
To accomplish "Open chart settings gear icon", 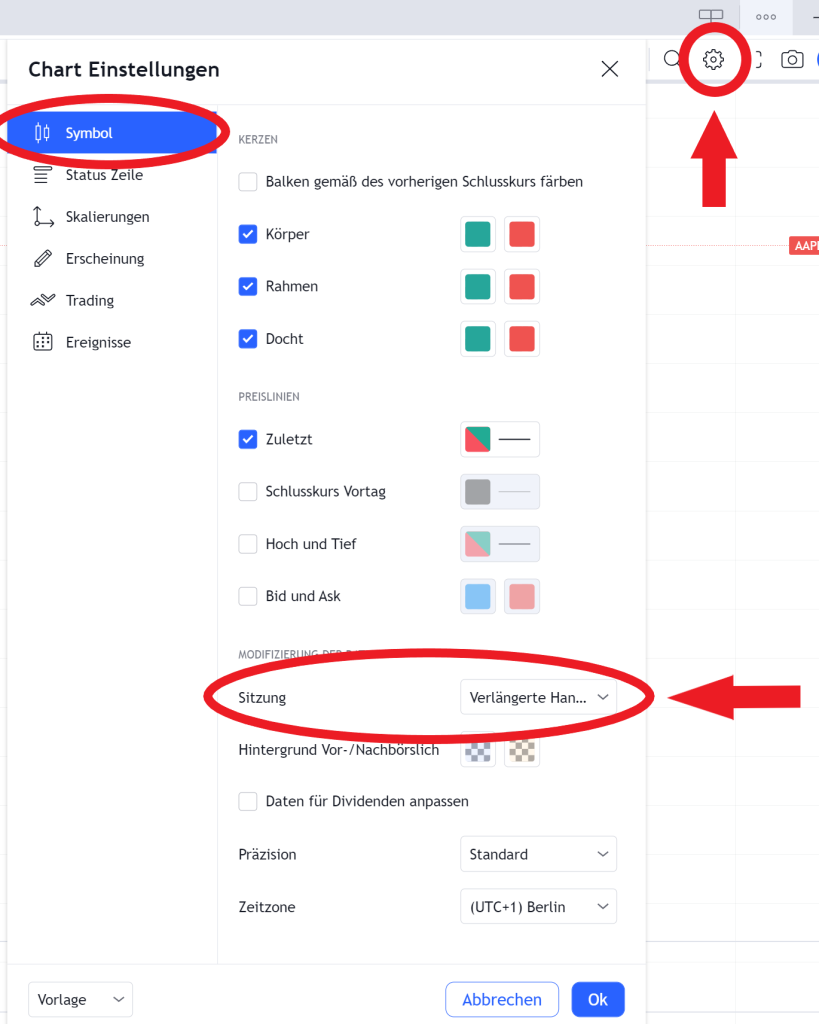I will pyautogui.click(x=713, y=60).
